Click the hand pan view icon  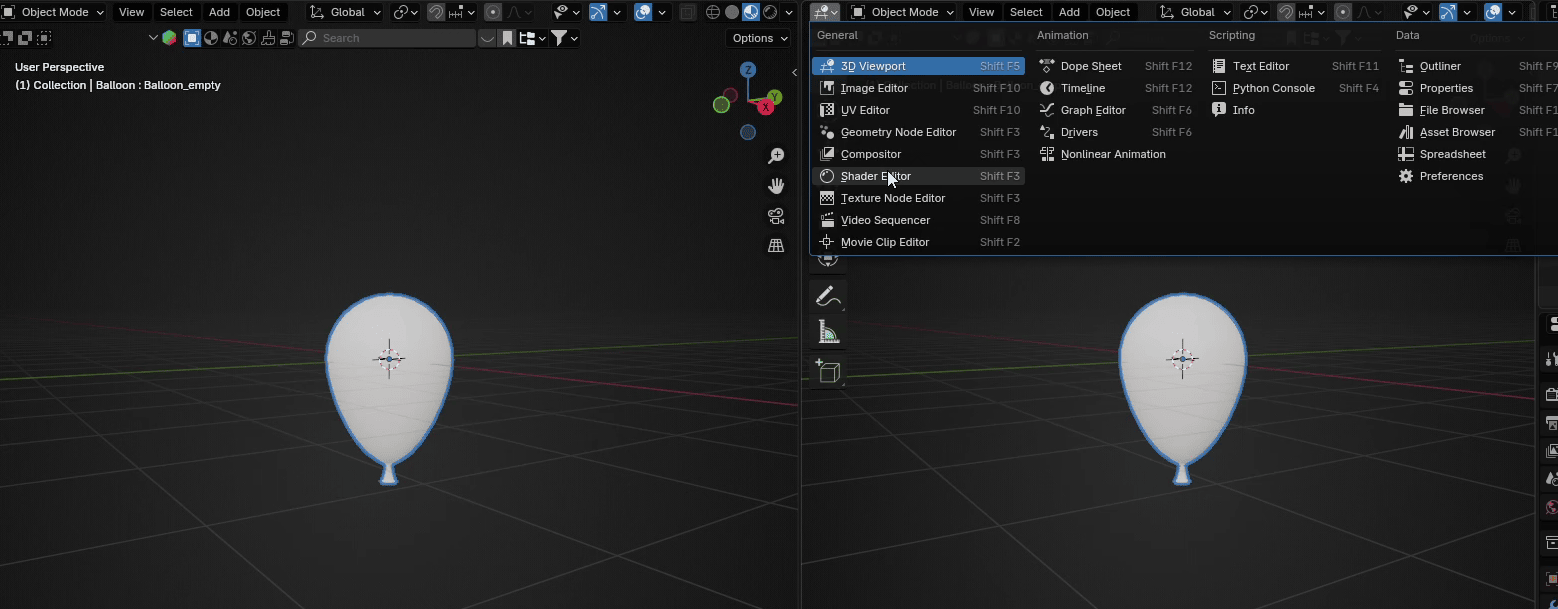coord(776,186)
